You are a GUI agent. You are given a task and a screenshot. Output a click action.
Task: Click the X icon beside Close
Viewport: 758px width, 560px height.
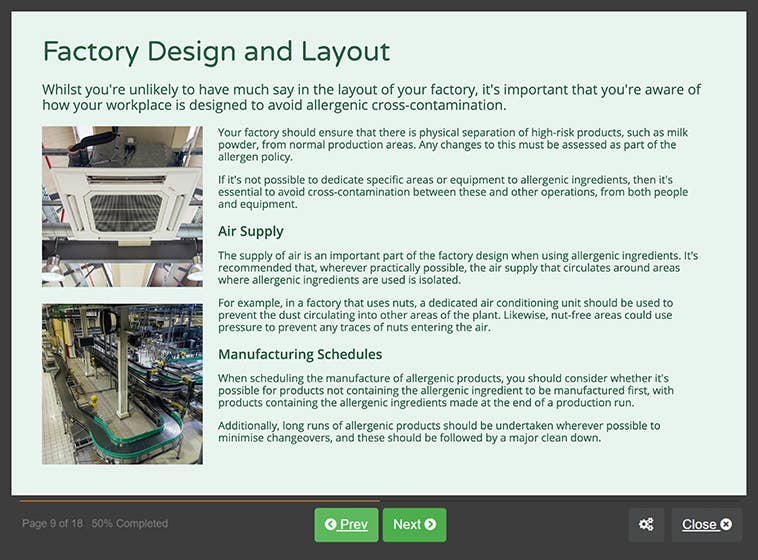pos(726,524)
